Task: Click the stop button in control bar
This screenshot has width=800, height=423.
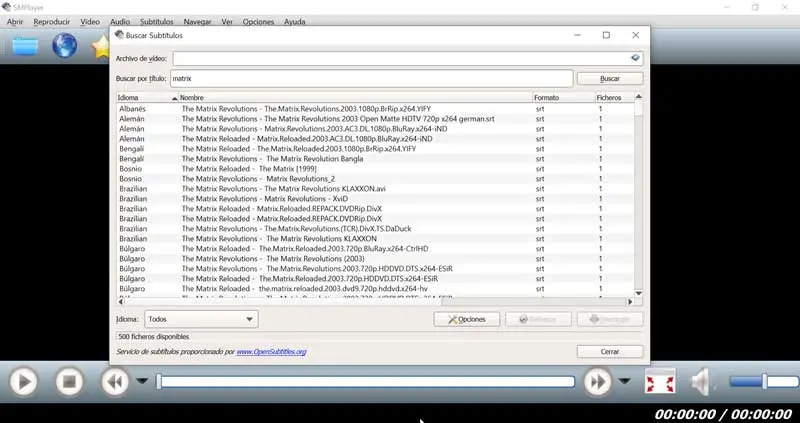Action: coord(69,382)
